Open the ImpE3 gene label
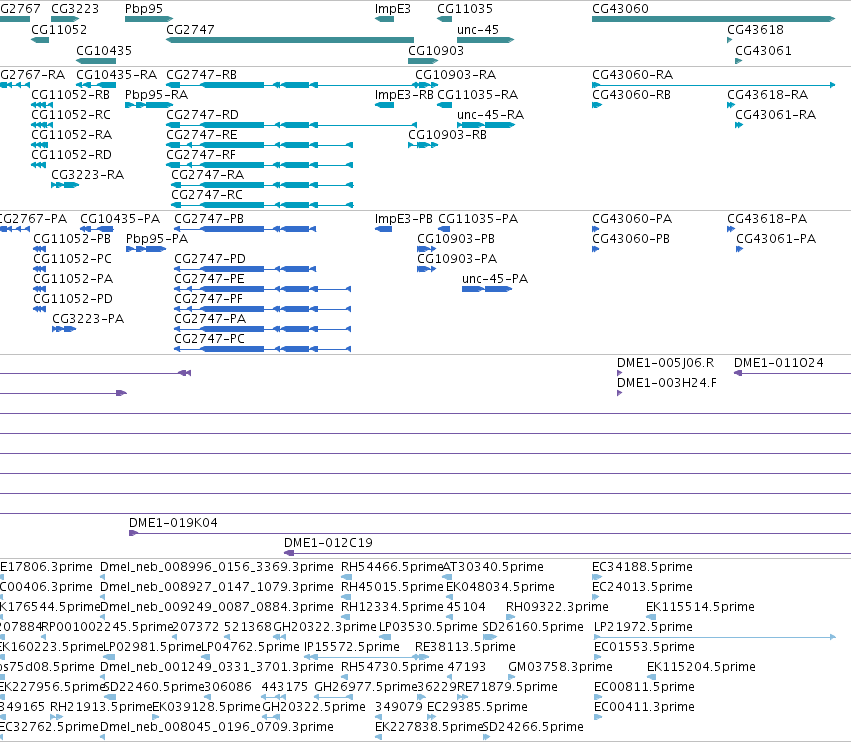851x742 pixels. pos(392,9)
